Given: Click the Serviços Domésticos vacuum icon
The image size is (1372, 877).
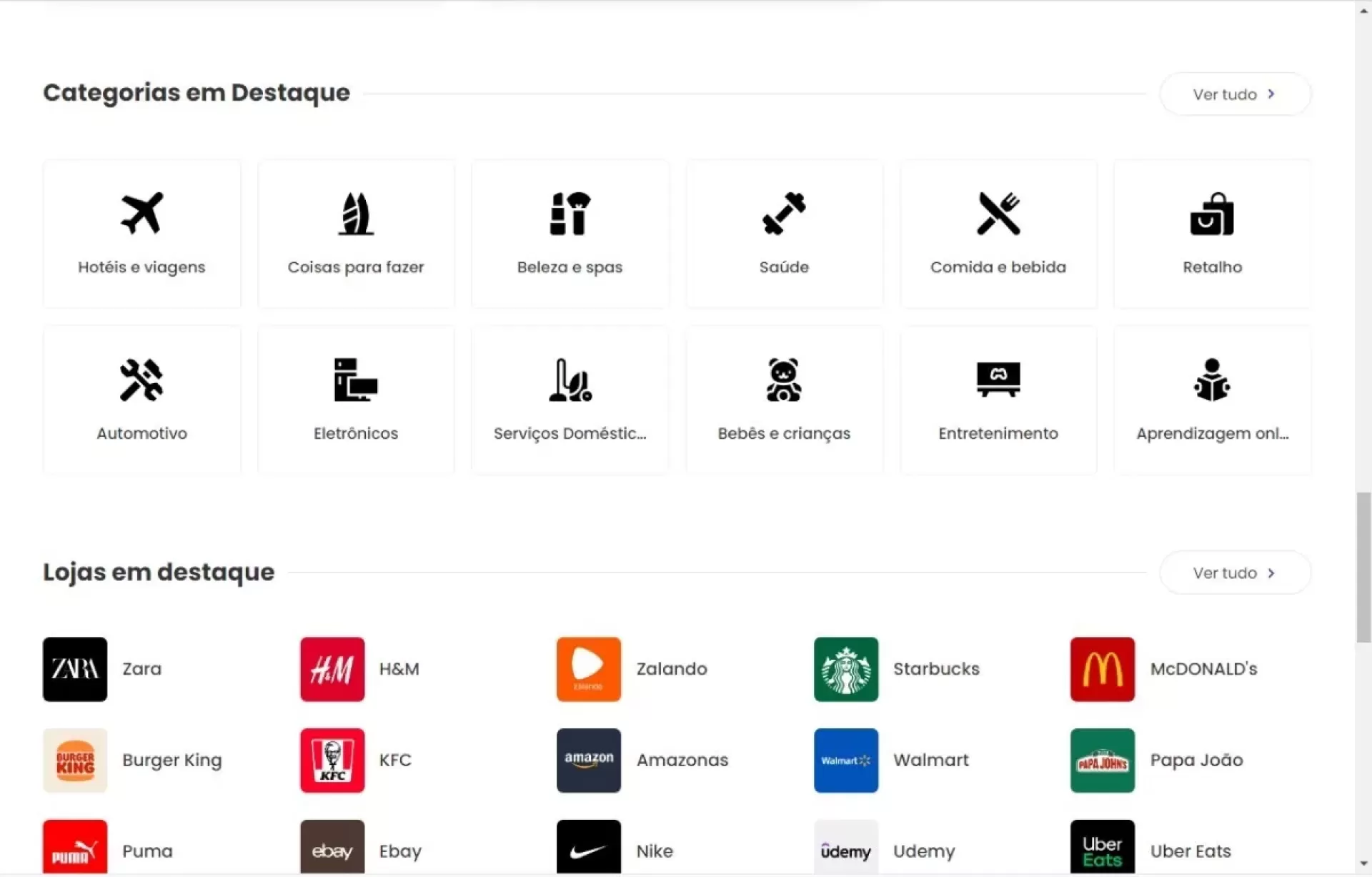Looking at the screenshot, I should [x=570, y=380].
